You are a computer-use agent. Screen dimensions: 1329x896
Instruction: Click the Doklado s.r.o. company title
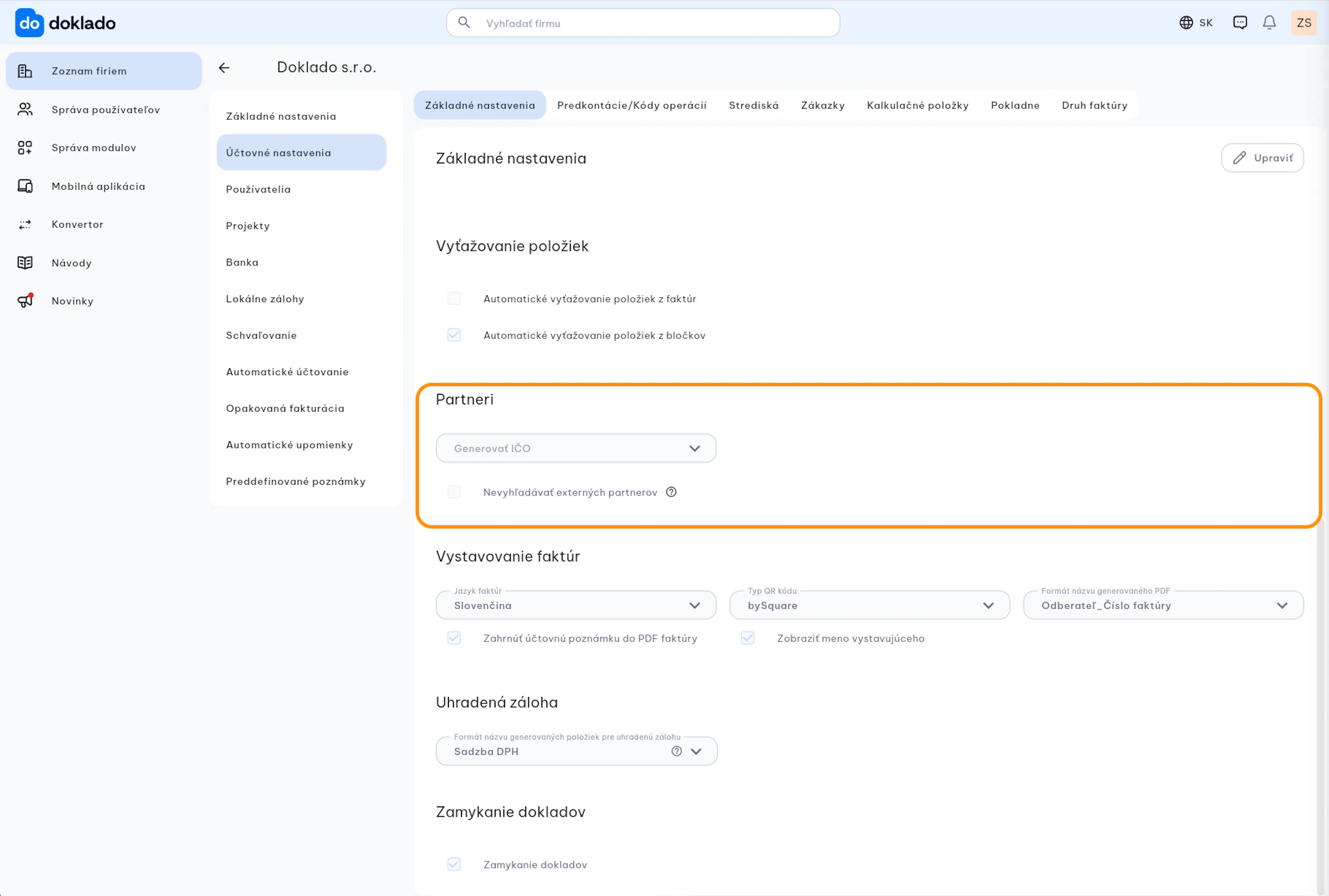click(327, 67)
